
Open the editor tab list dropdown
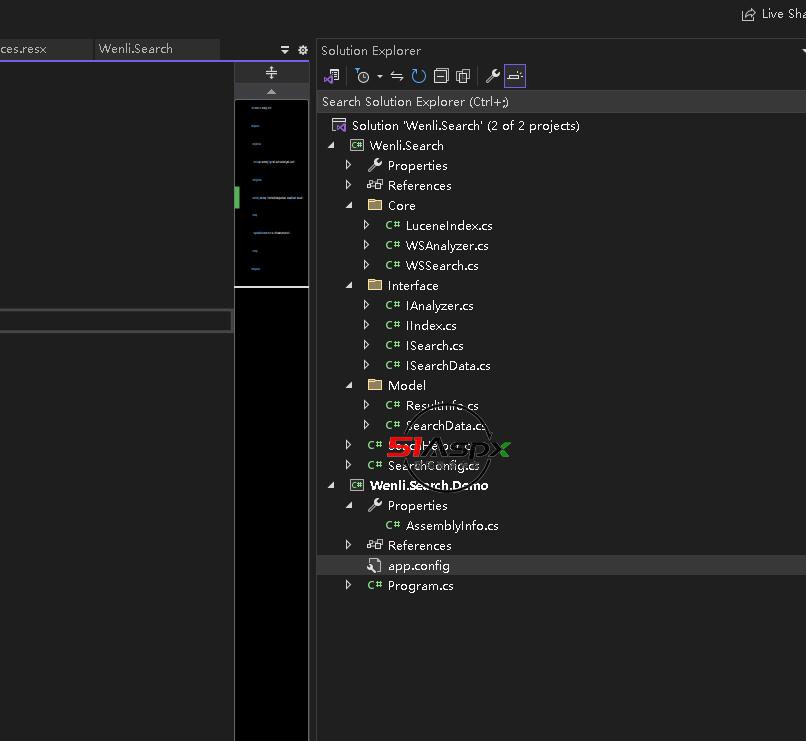coord(285,50)
